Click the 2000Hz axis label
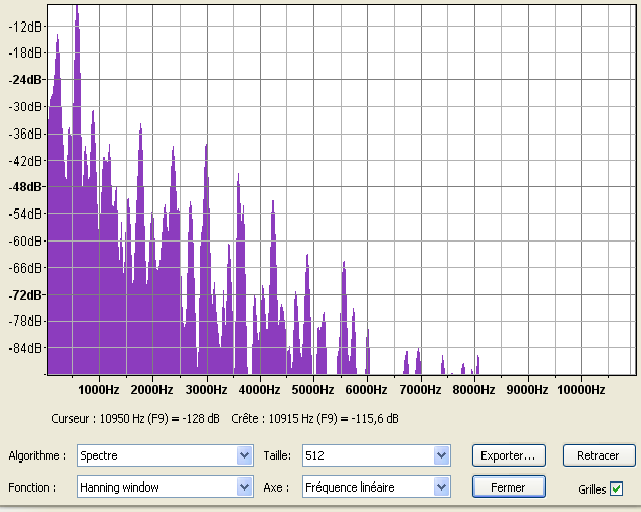The width and height of the screenshot is (641, 512). [152, 390]
